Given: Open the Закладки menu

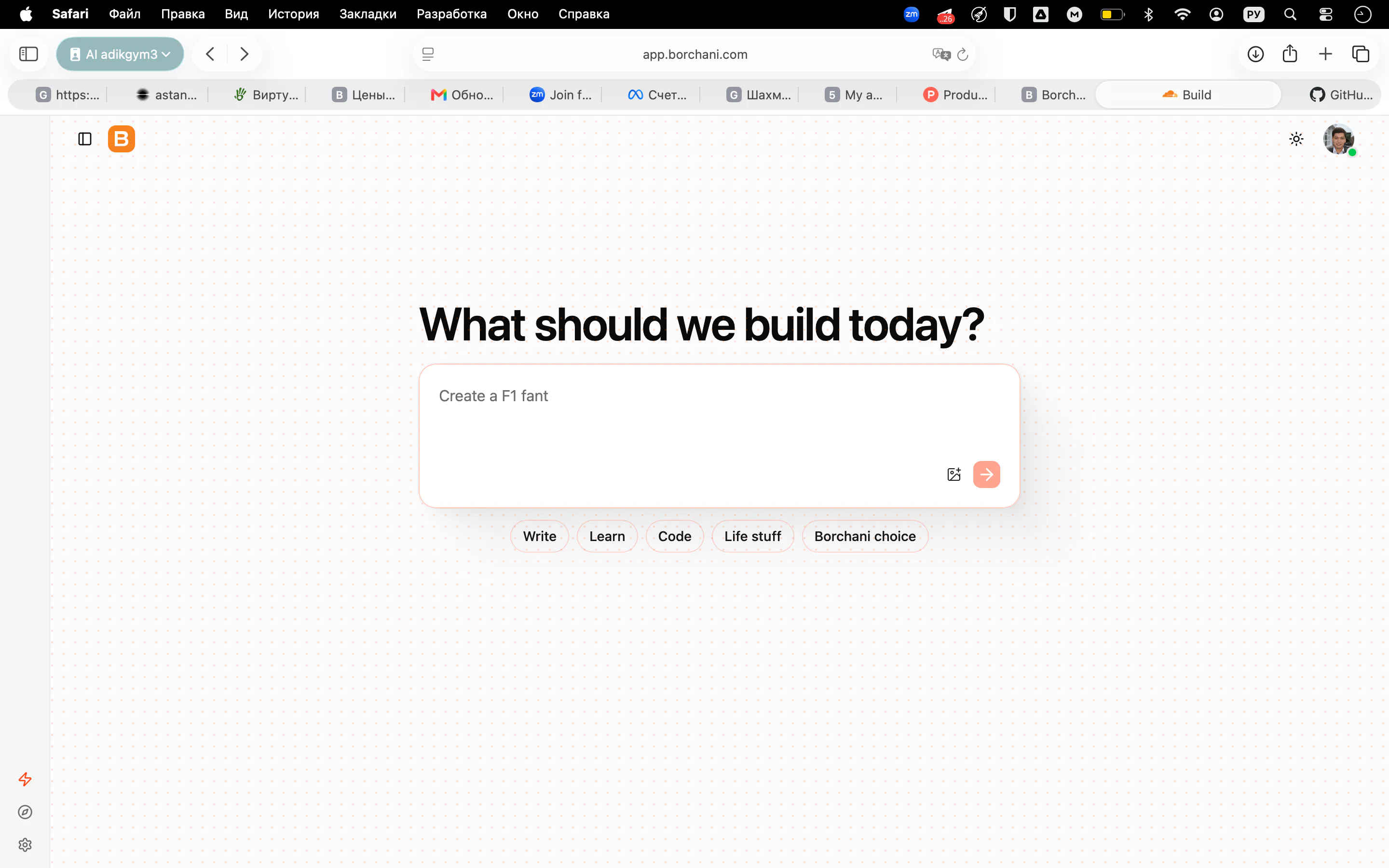Looking at the screenshot, I should (x=368, y=14).
